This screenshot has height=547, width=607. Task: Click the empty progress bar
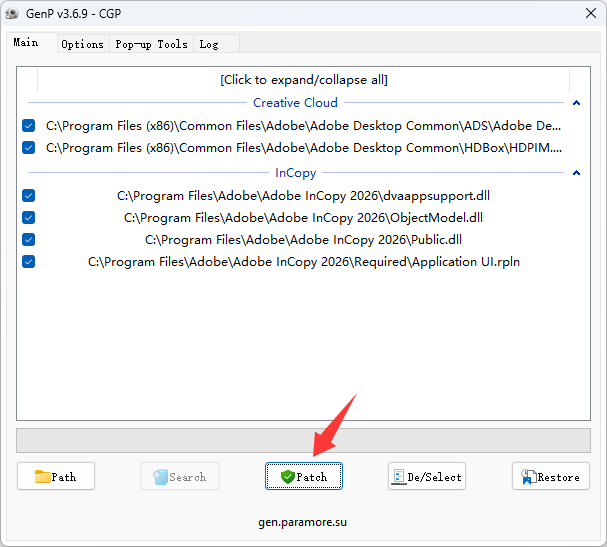point(304,441)
